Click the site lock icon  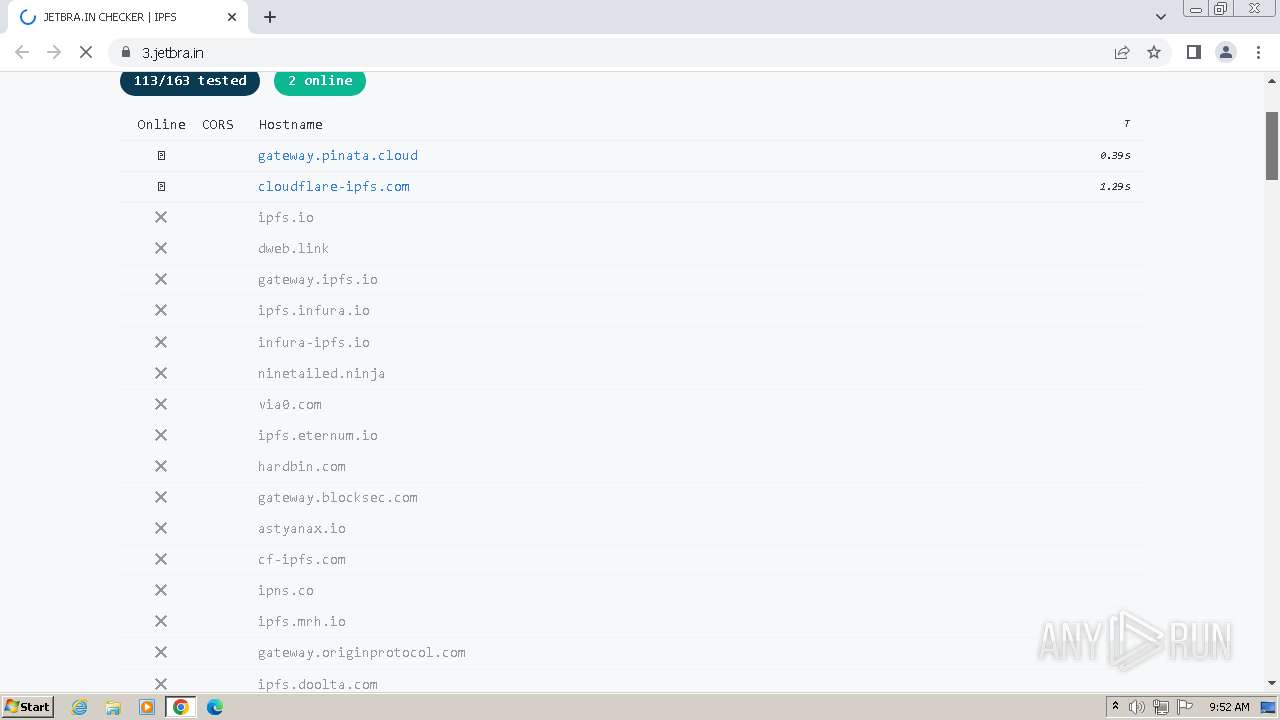tap(126, 52)
